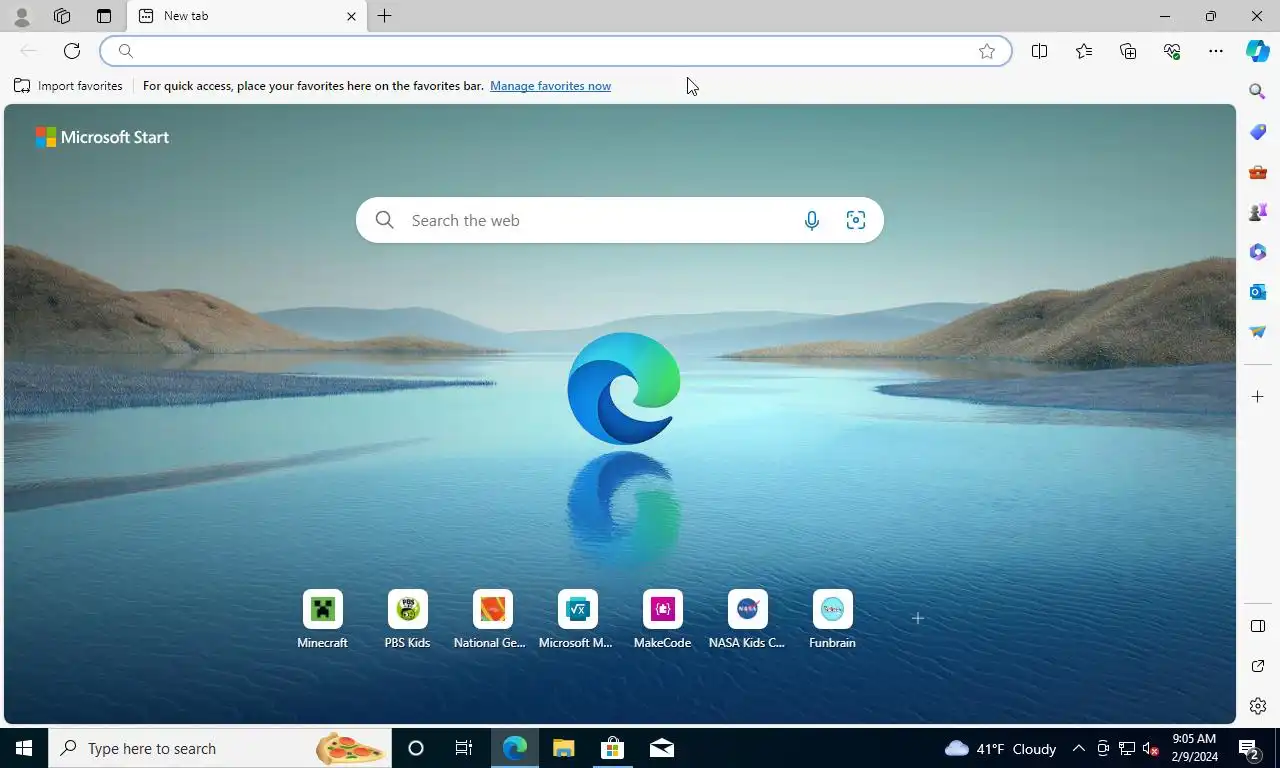Click the Search the web box
Screen dimensions: 1280x768
[619, 220]
